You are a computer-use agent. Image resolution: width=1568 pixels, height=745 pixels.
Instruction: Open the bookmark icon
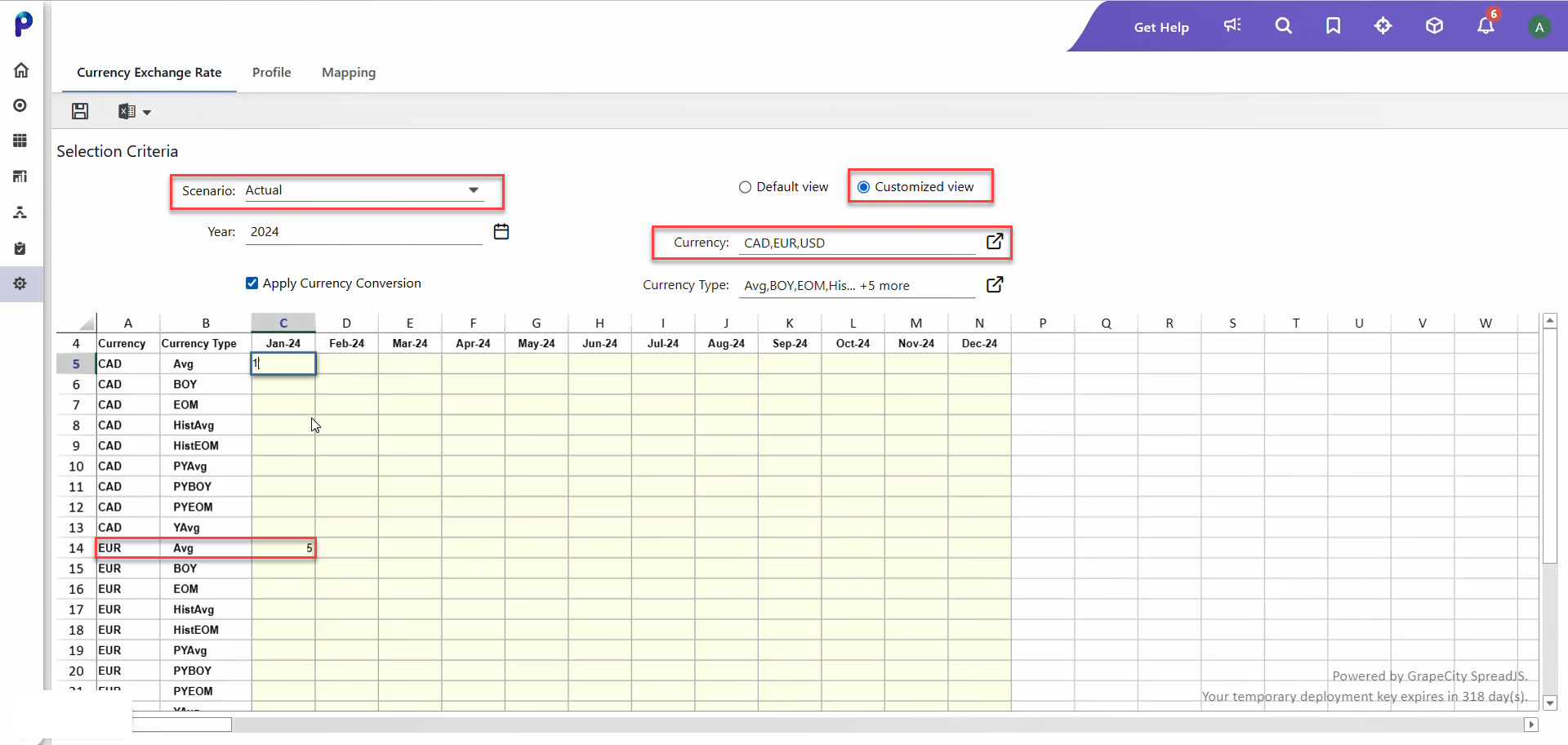pyautogui.click(x=1334, y=25)
